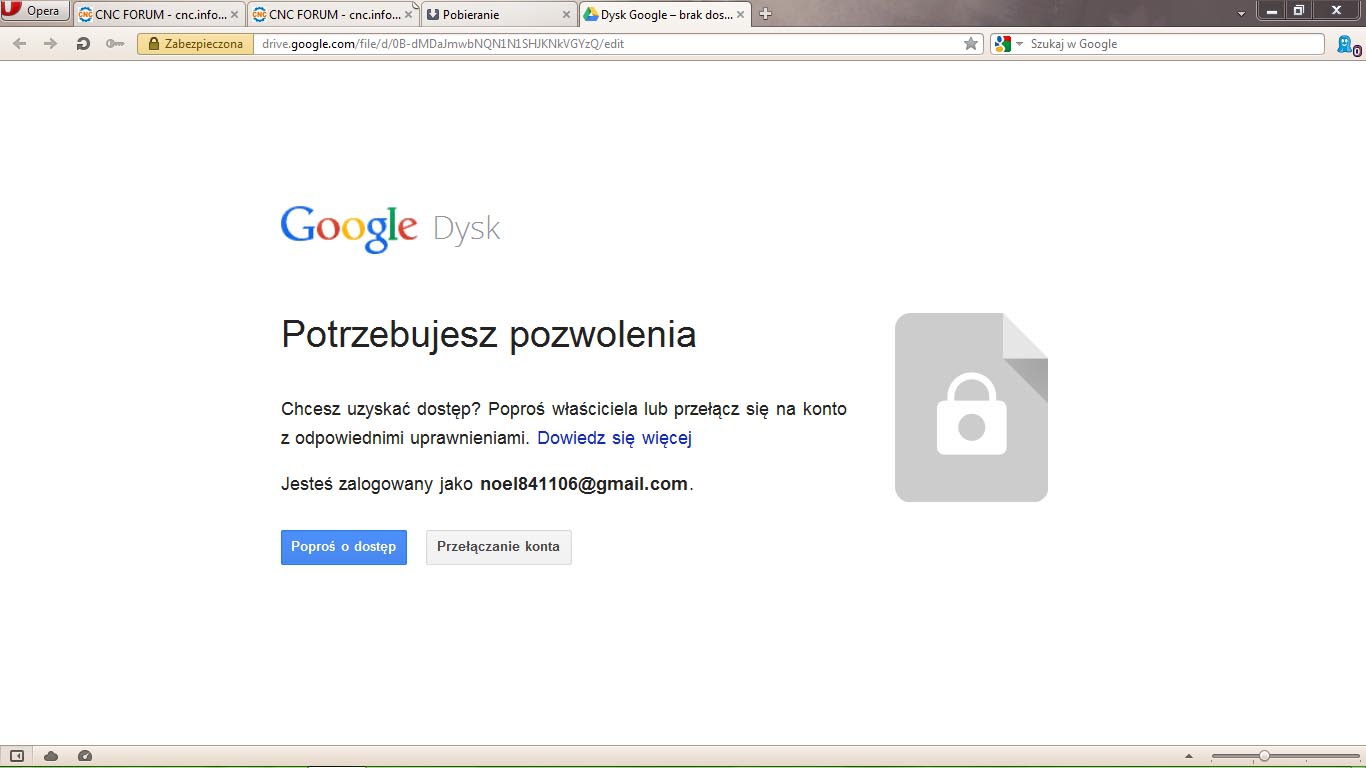Image resolution: width=1366 pixels, height=768 pixels.
Task: Click the password wand key icon
Action: [x=114, y=44]
